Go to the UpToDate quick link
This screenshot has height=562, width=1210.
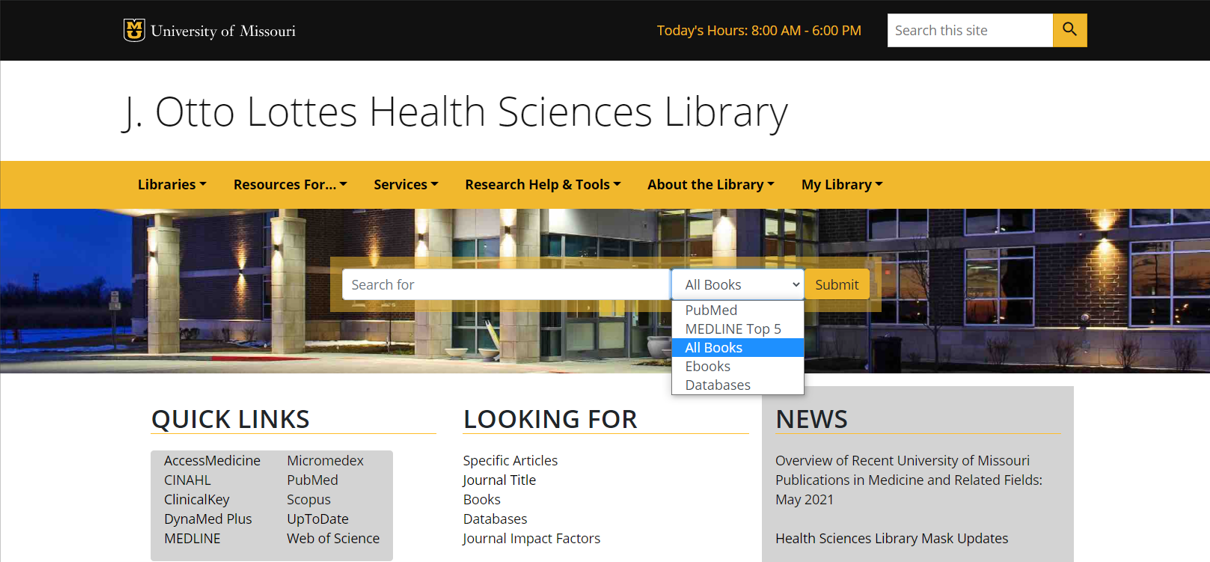[x=317, y=519]
